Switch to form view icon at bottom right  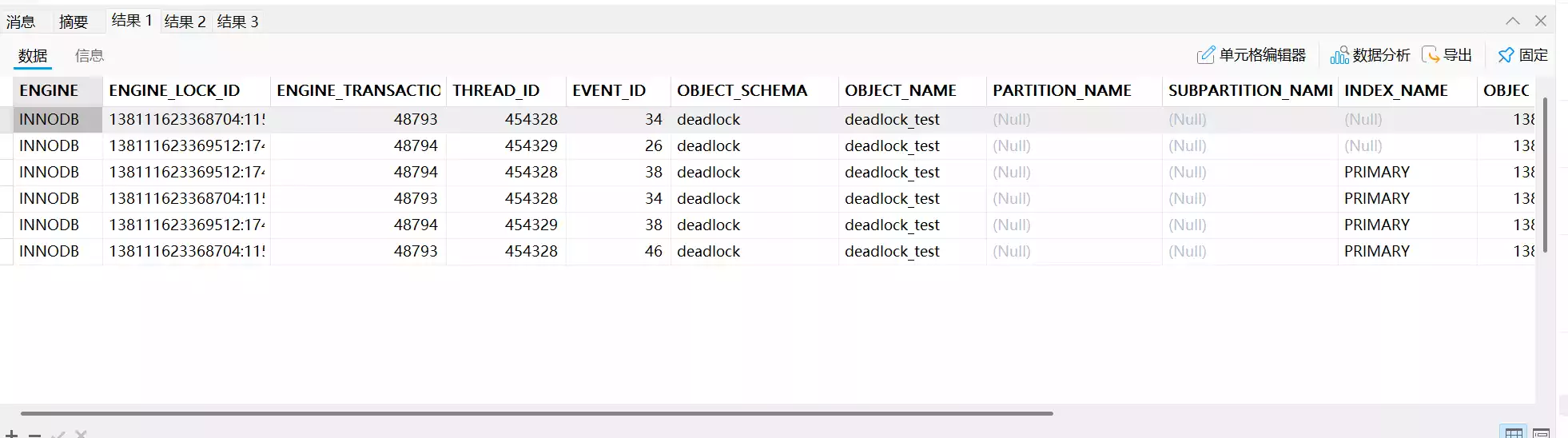coord(1542,432)
